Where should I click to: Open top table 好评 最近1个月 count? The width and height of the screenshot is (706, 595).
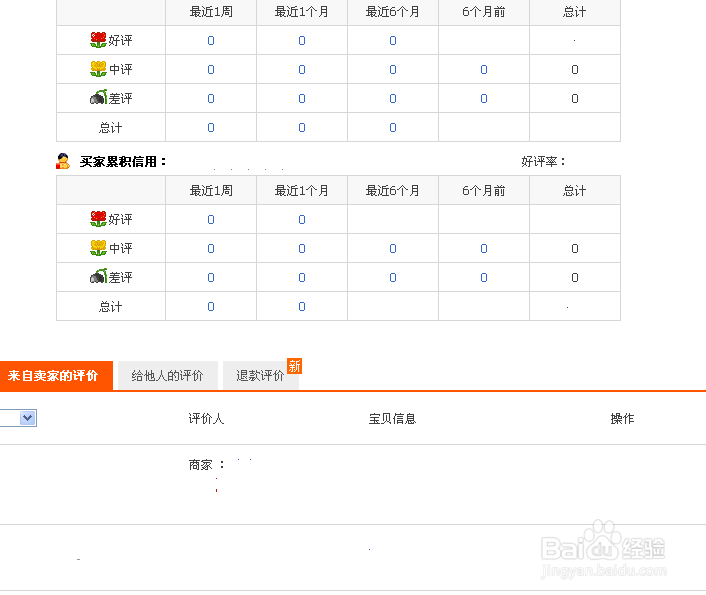[x=302, y=41]
